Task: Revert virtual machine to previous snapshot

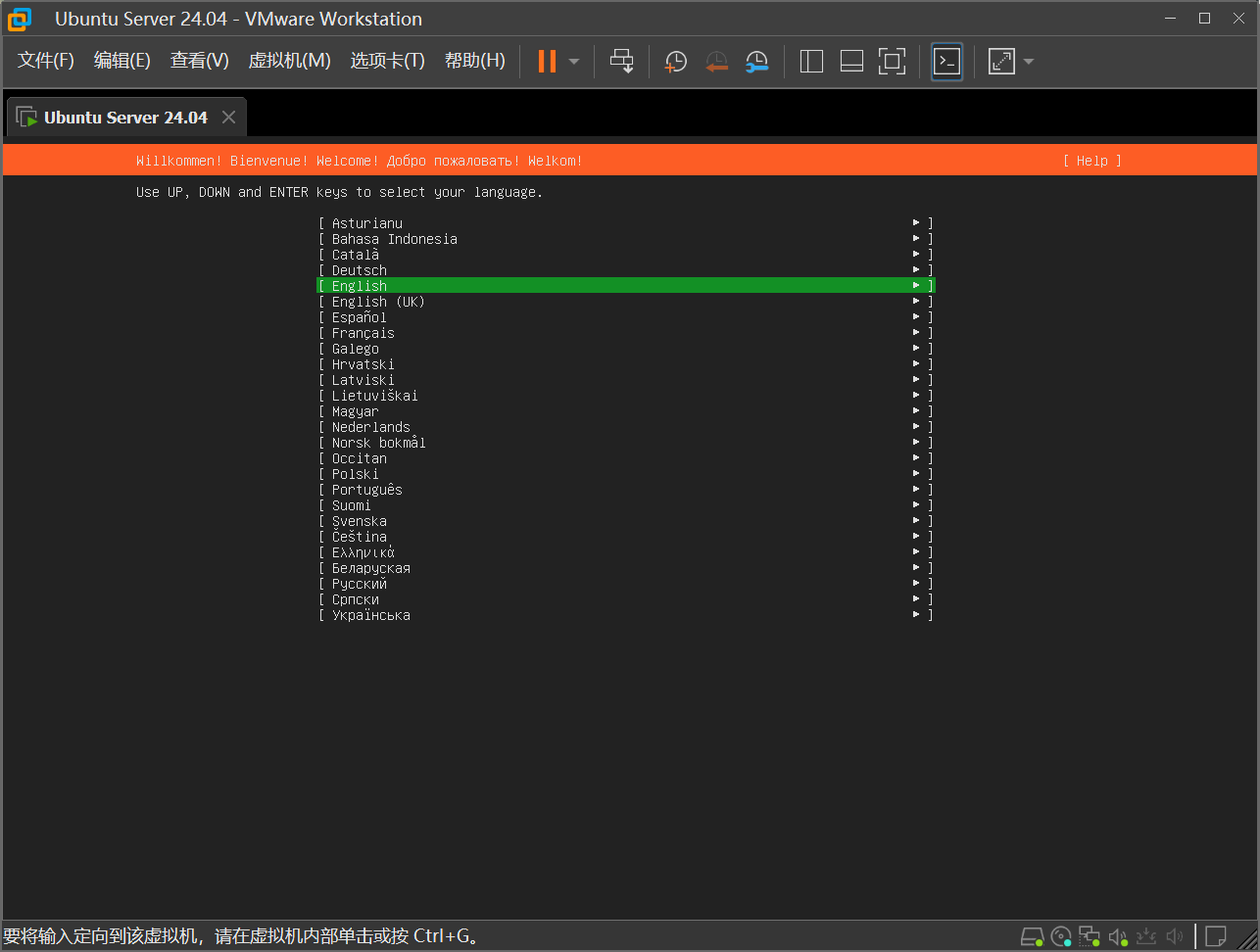Action: [717, 61]
